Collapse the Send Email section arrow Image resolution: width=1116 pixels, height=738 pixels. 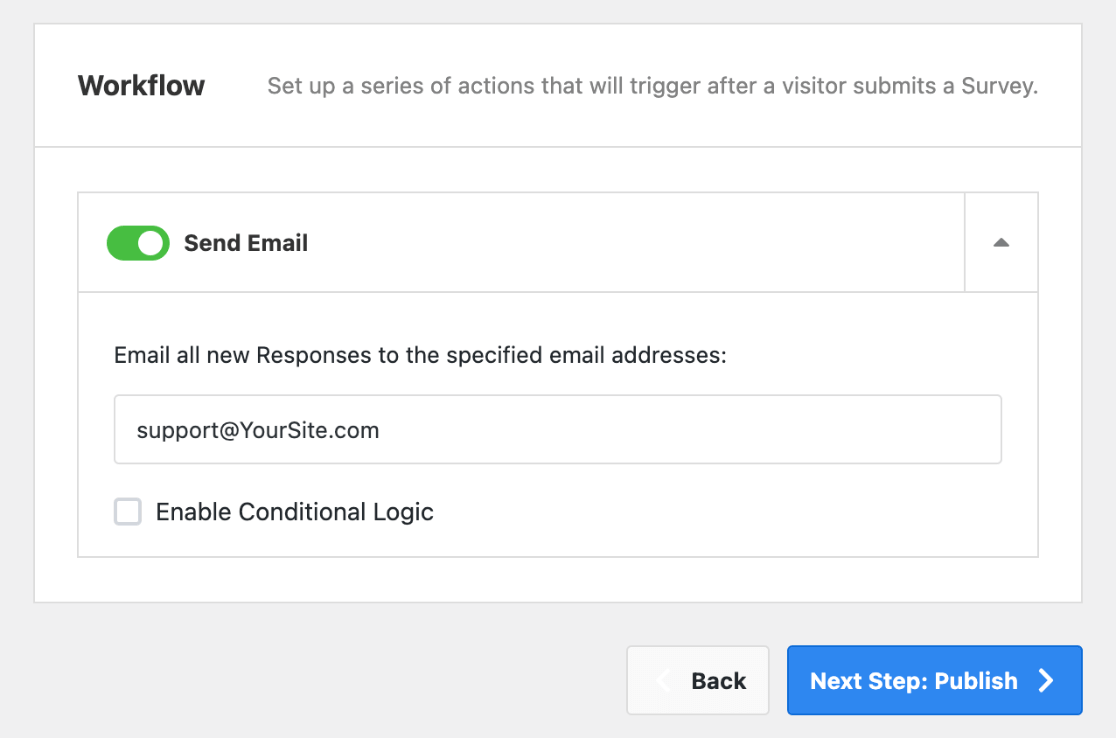tap(1001, 242)
